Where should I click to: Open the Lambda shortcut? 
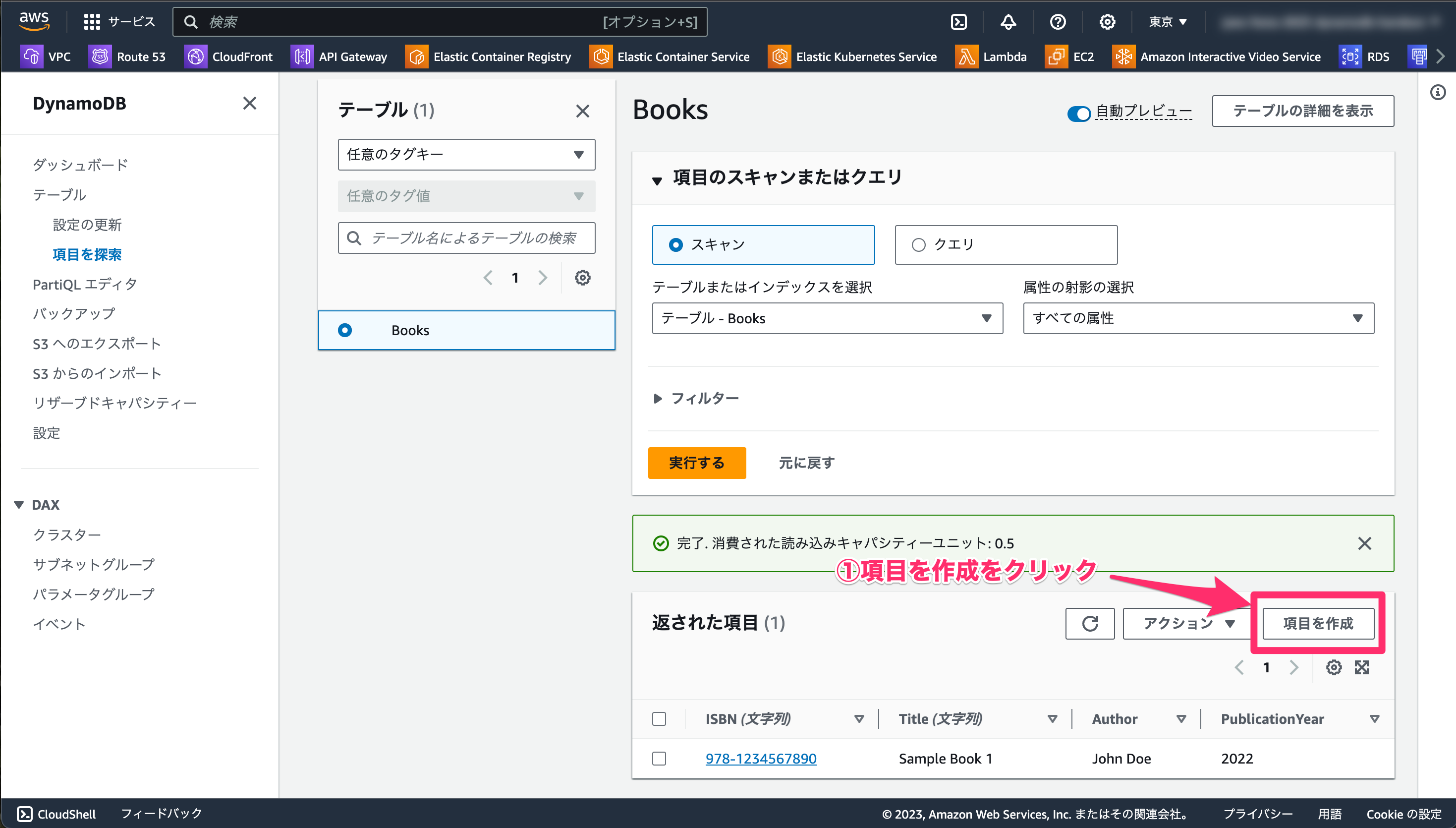point(991,57)
